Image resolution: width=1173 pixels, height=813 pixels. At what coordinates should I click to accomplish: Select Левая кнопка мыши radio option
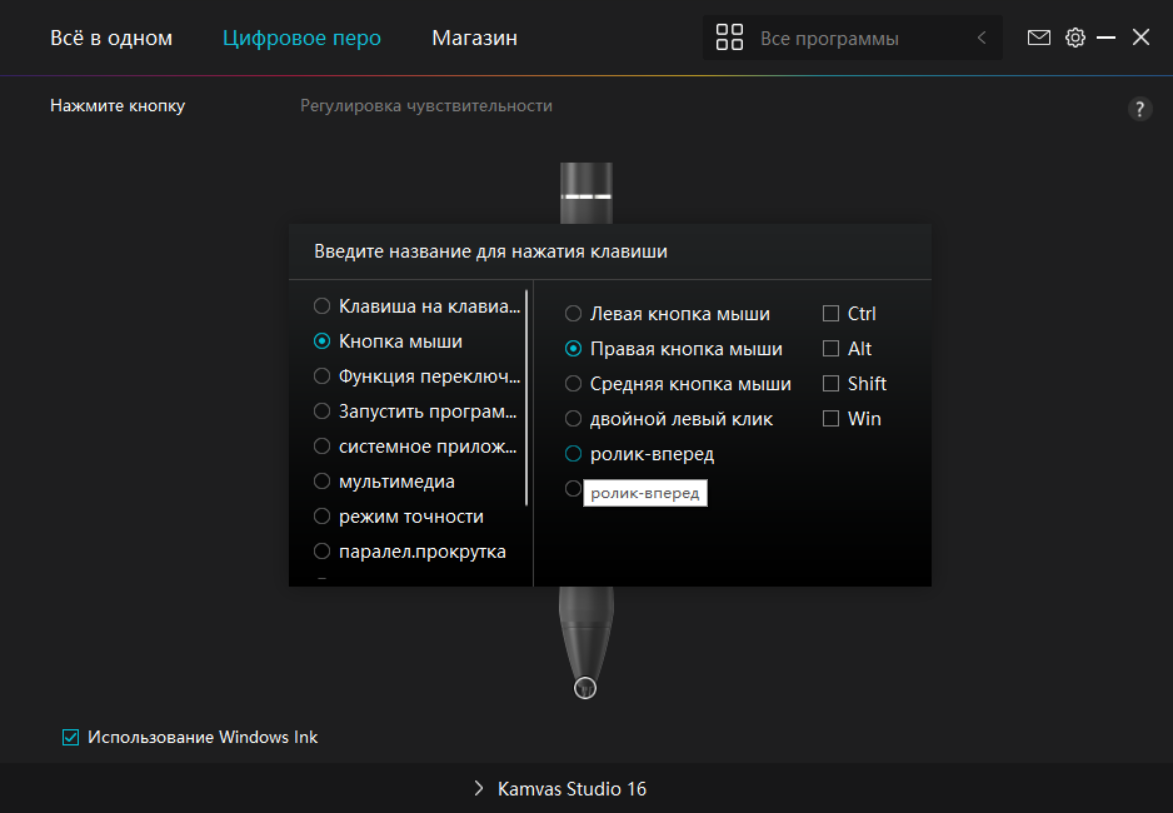tap(573, 314)
